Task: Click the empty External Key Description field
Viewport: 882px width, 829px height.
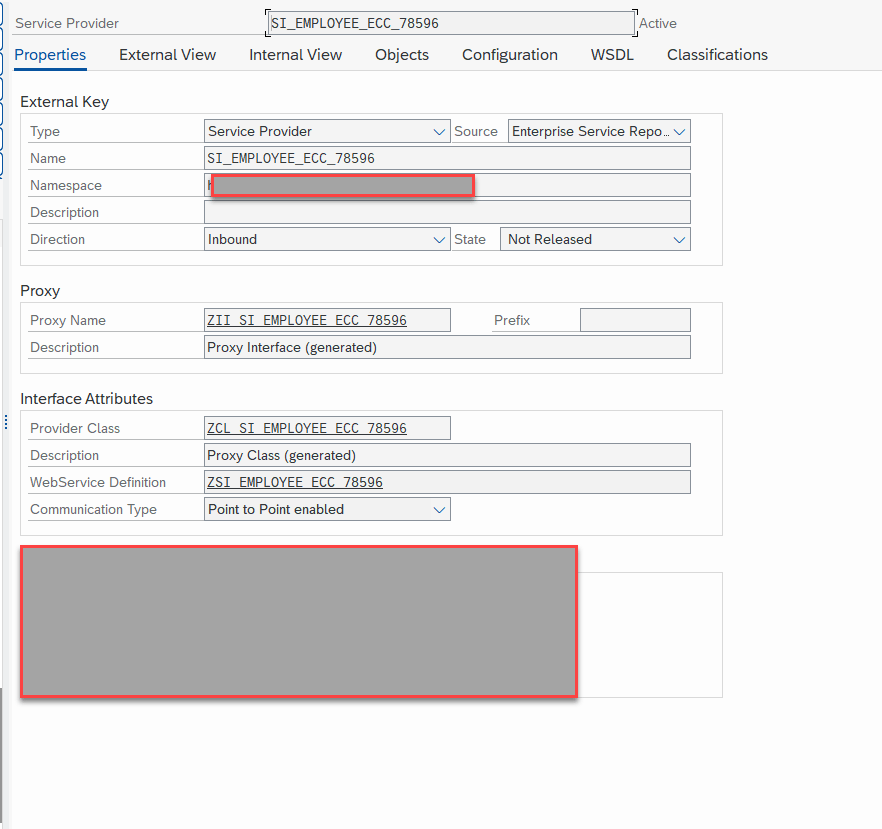Action: pos(446,213)
